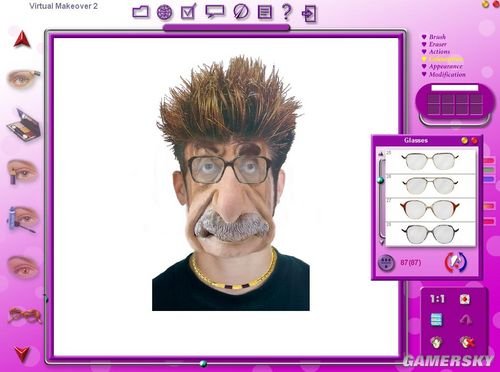Close the Glasses panel with red button
The height and width of the screenshot is (372, 500).
pos(474,141)
